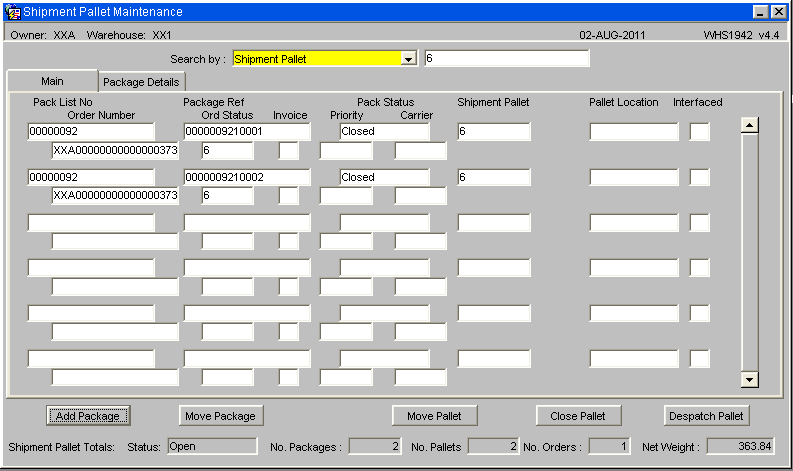Click Shipment Pallet field for package 0000009210002
Screen dimensions: 793x471
click(494, 177)
